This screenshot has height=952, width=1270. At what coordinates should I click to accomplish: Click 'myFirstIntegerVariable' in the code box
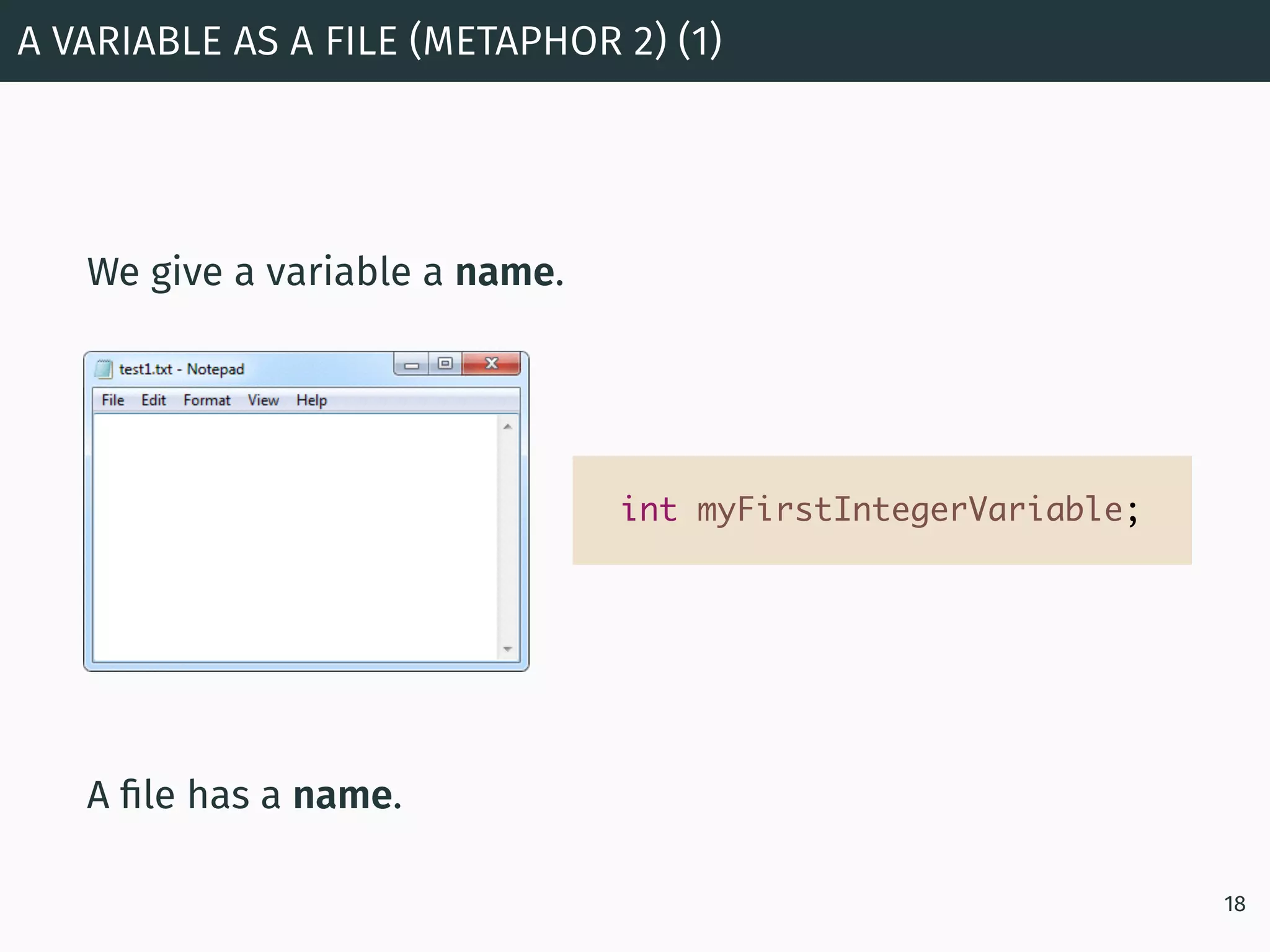[x=910, y=510]
